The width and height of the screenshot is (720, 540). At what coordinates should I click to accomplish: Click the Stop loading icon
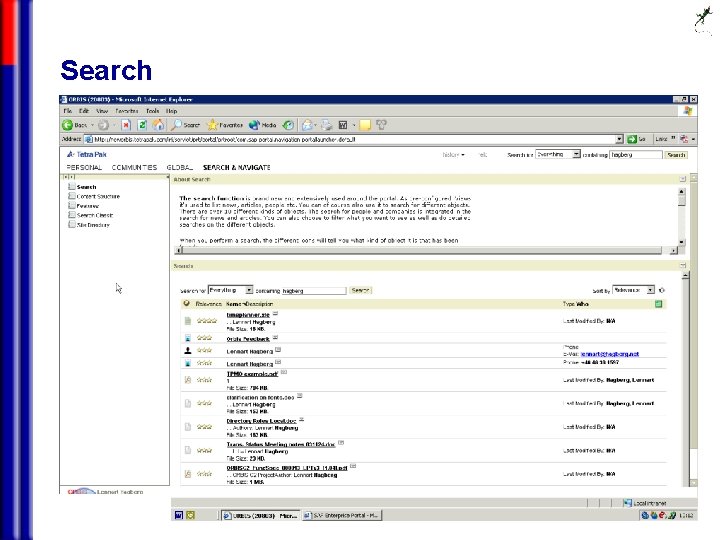[x=126, y=125]
